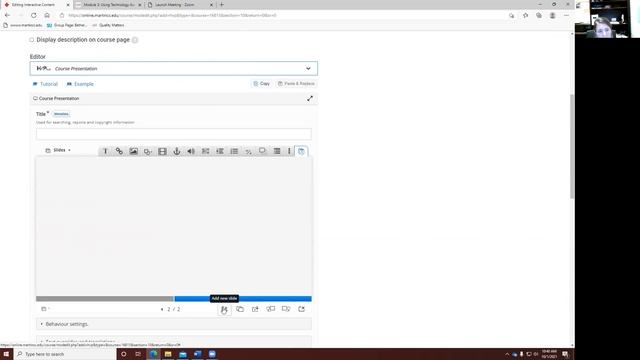Open more elements vertical dots menu
This screenshot has width=640, height=360.
coord(289,151)
